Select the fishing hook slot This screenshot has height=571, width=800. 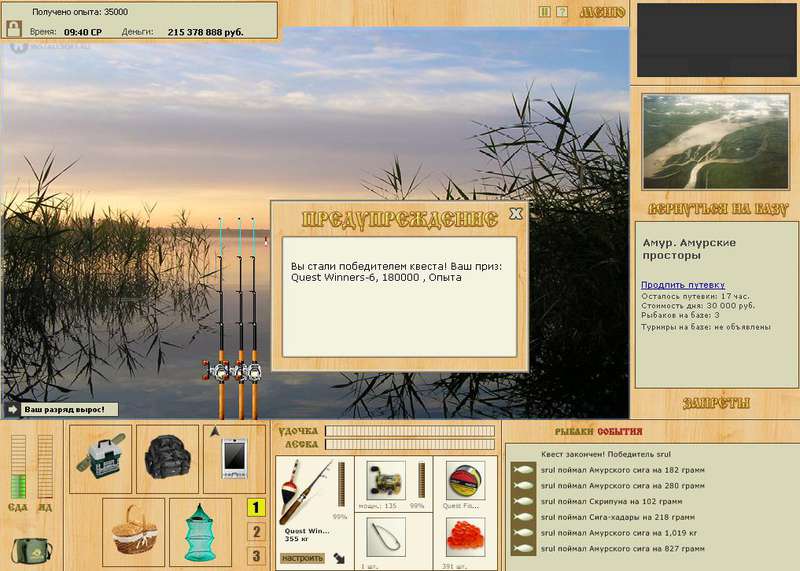[386, 537]
